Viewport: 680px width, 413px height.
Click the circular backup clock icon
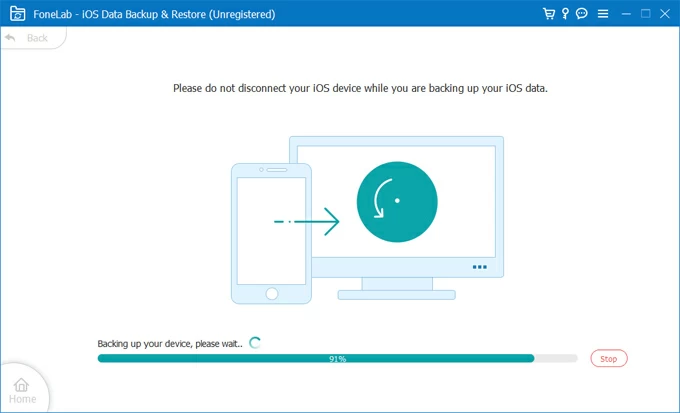pos(396,200)
